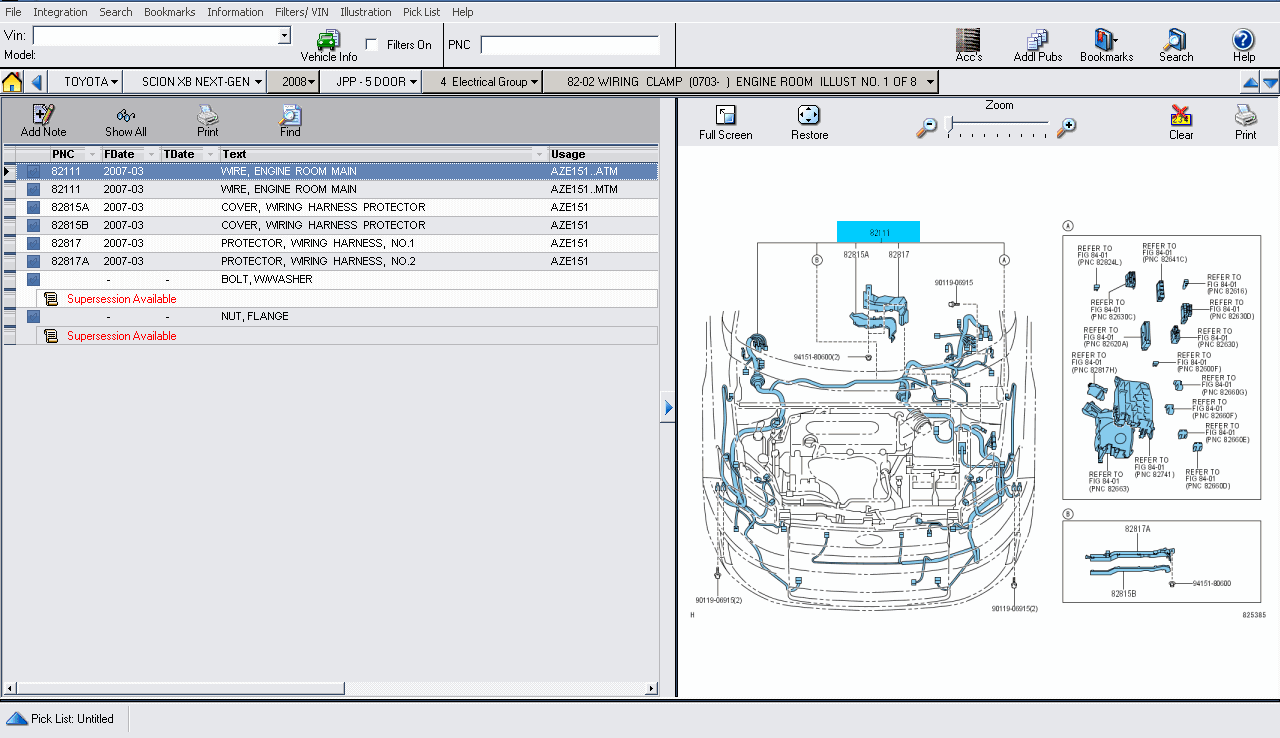Sort by Text column header
Screen dimensions: 1280x738
(x=384, y=154)
